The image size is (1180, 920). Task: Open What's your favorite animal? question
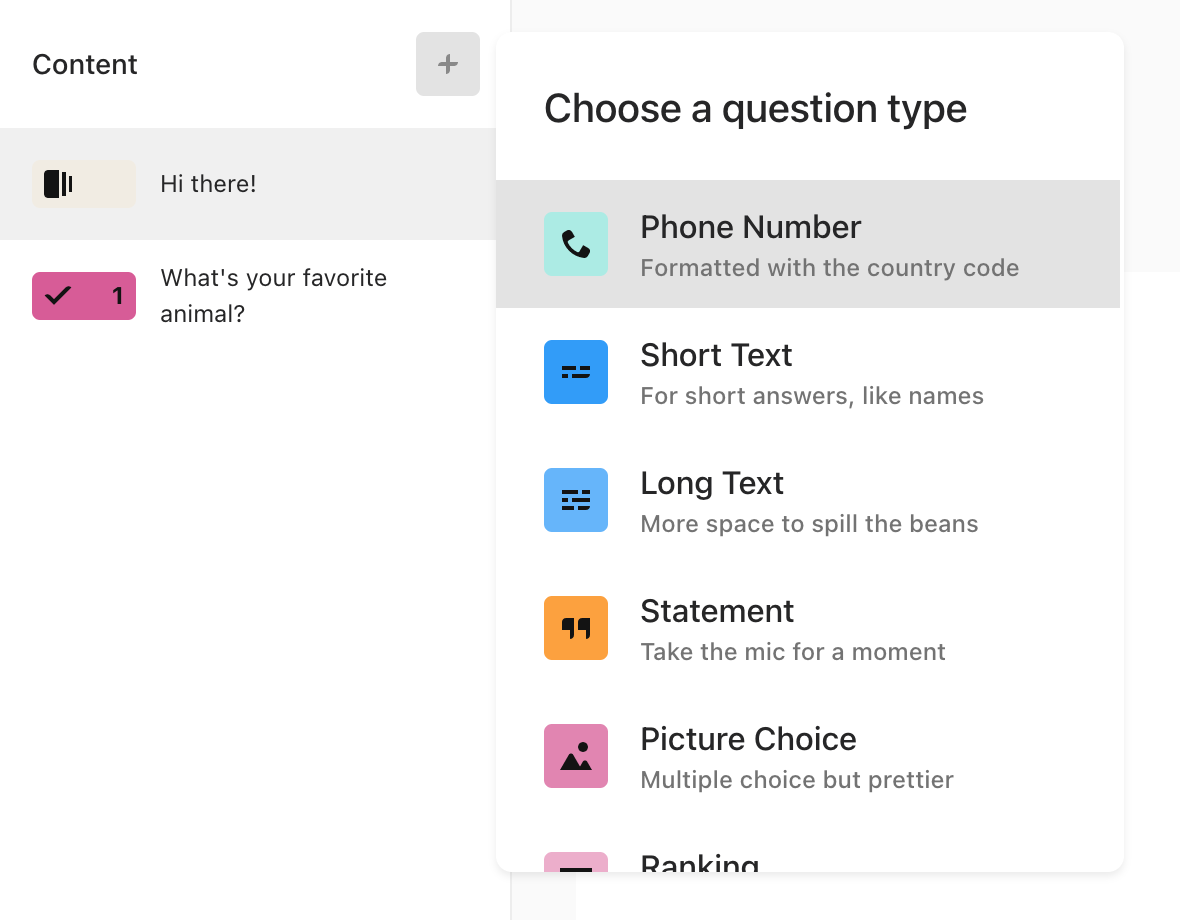tap(248, 296)
